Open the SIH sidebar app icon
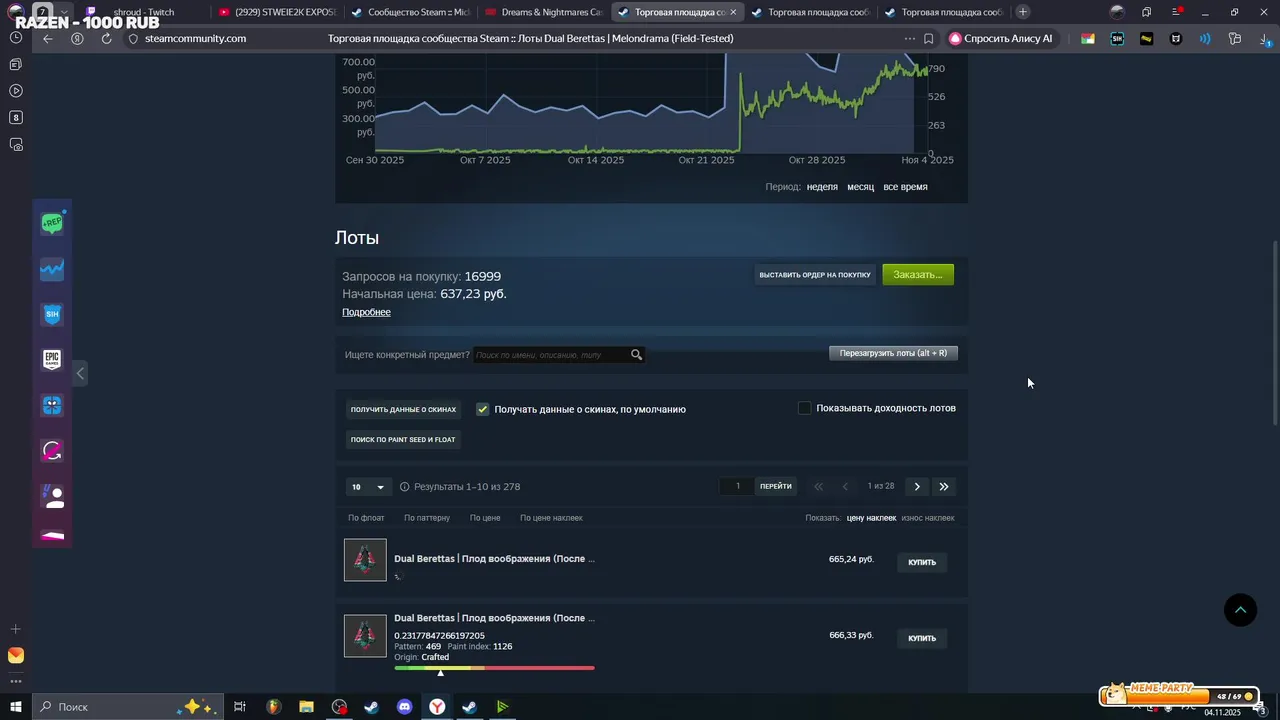This screenshot has width=1280, height=720. coord(52,314)
